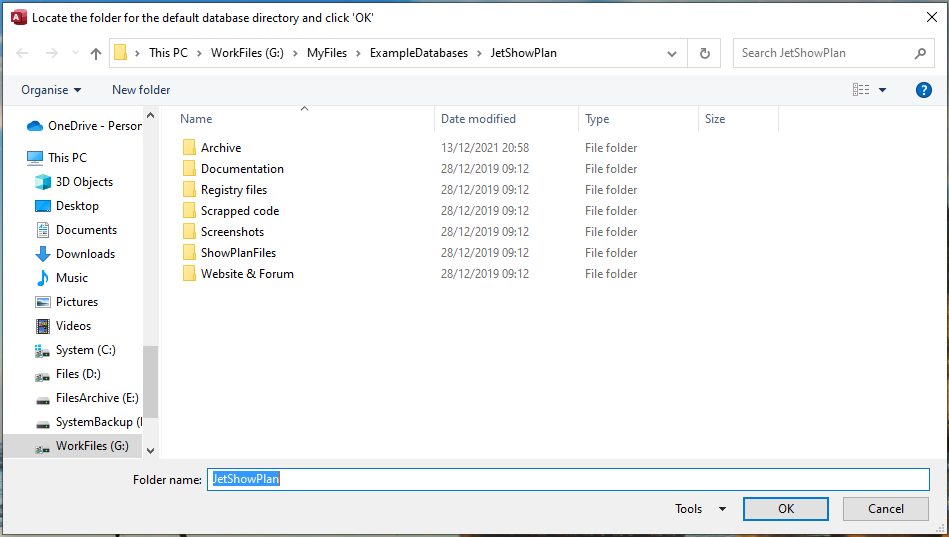The image size is (949, 537).
Task: Select the ShowPlanFiles folder
Action: click(238, 253)
